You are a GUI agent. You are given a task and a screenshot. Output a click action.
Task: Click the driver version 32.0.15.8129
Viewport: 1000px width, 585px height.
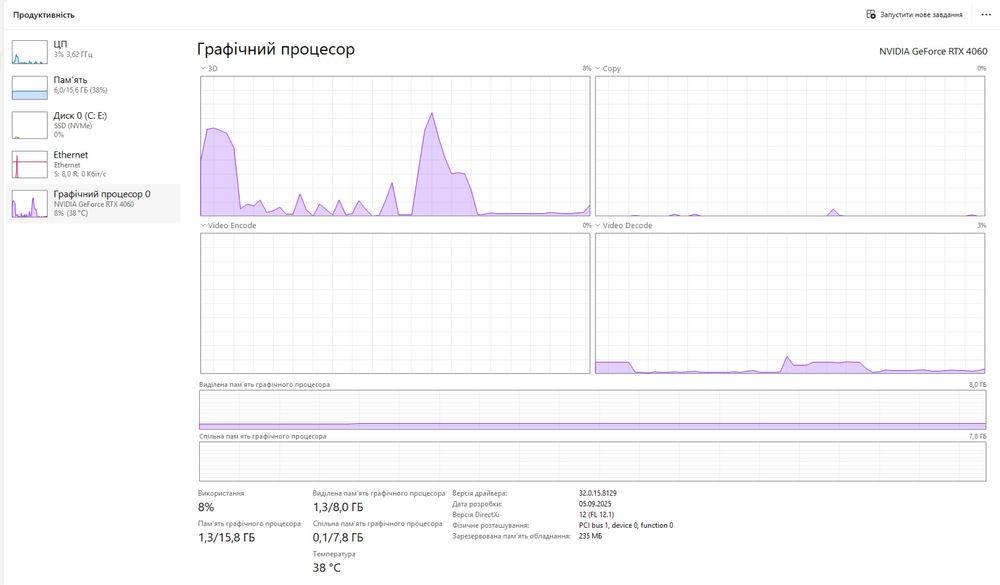pos(598,493)
